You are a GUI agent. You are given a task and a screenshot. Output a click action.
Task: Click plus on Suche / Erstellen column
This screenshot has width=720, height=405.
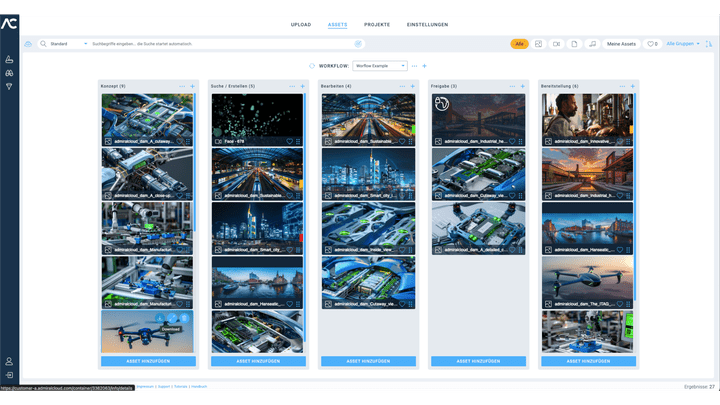click(x=303, y=86)
